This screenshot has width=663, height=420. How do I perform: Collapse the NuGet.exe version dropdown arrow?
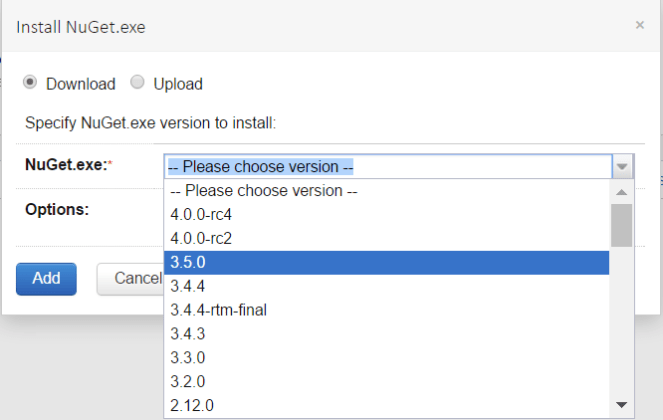click(x=622, y=167)
